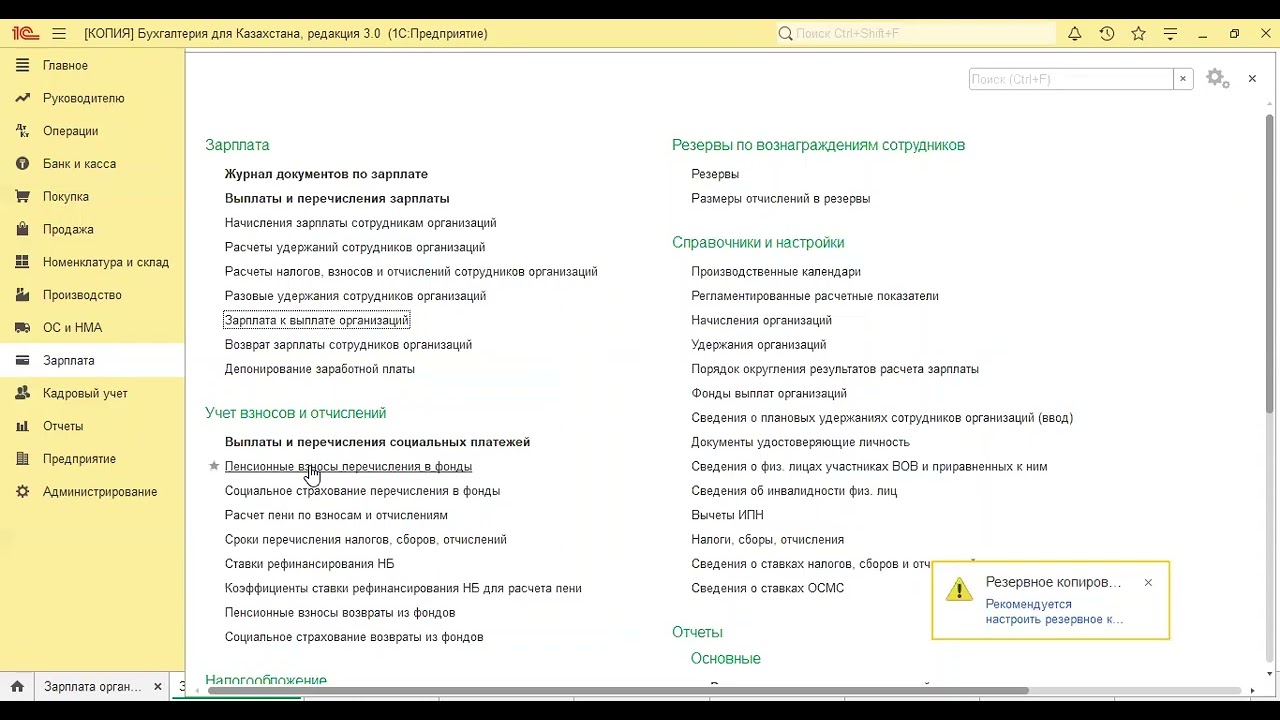This screenshot has width=1280, height=720.
Task: Open Удержания организаций
Action: pyautogui.click(x=759, y=345)
